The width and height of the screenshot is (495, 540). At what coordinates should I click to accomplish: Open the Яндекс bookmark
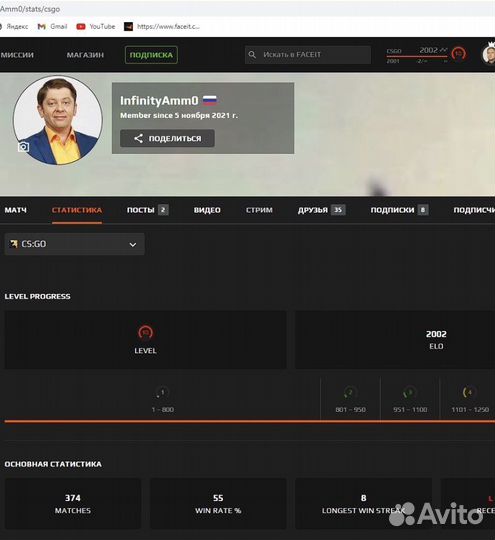tap(14, 27)
